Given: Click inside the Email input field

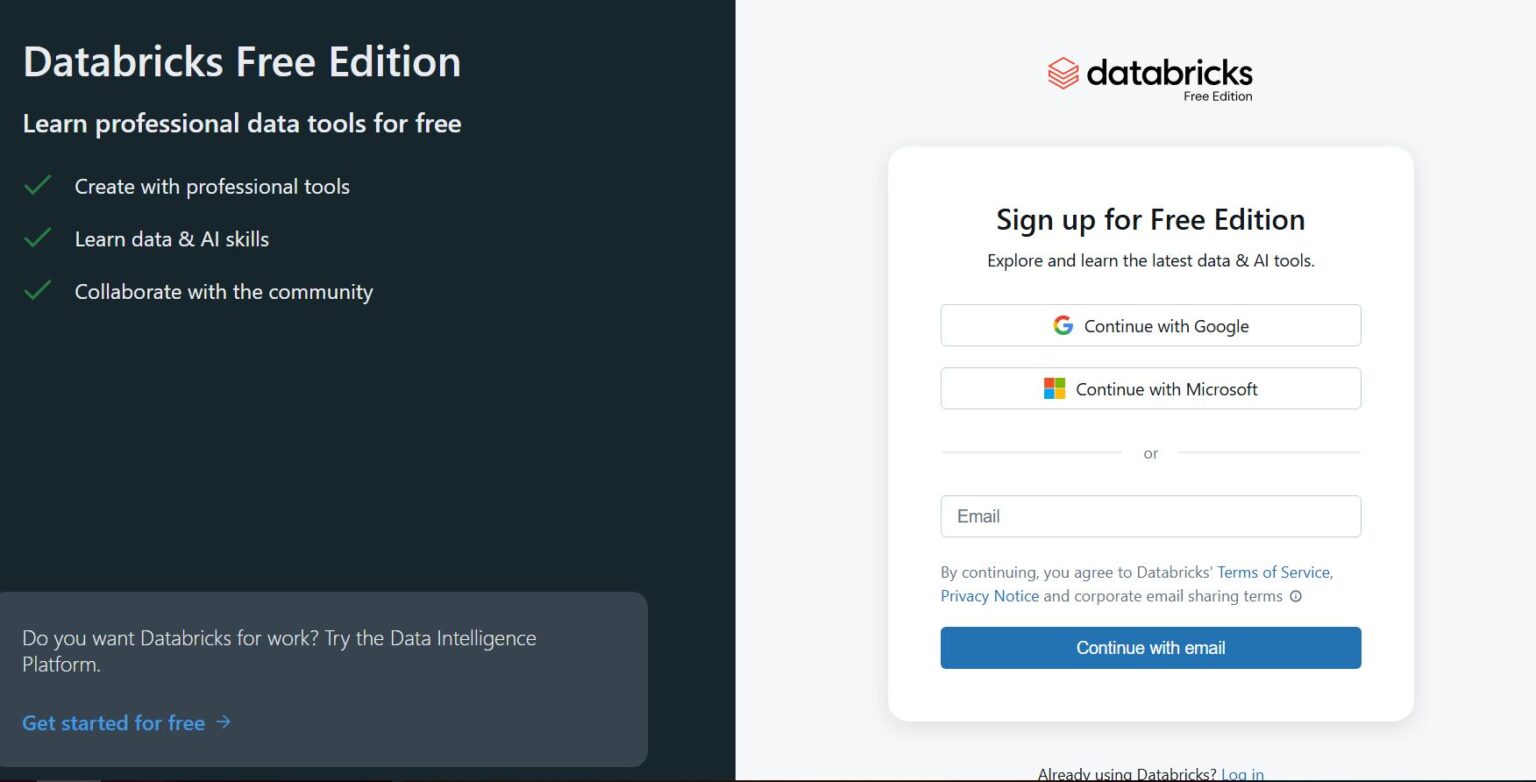Looking at the screenshot, I should pyautogui.click(x=1150, y=516).
